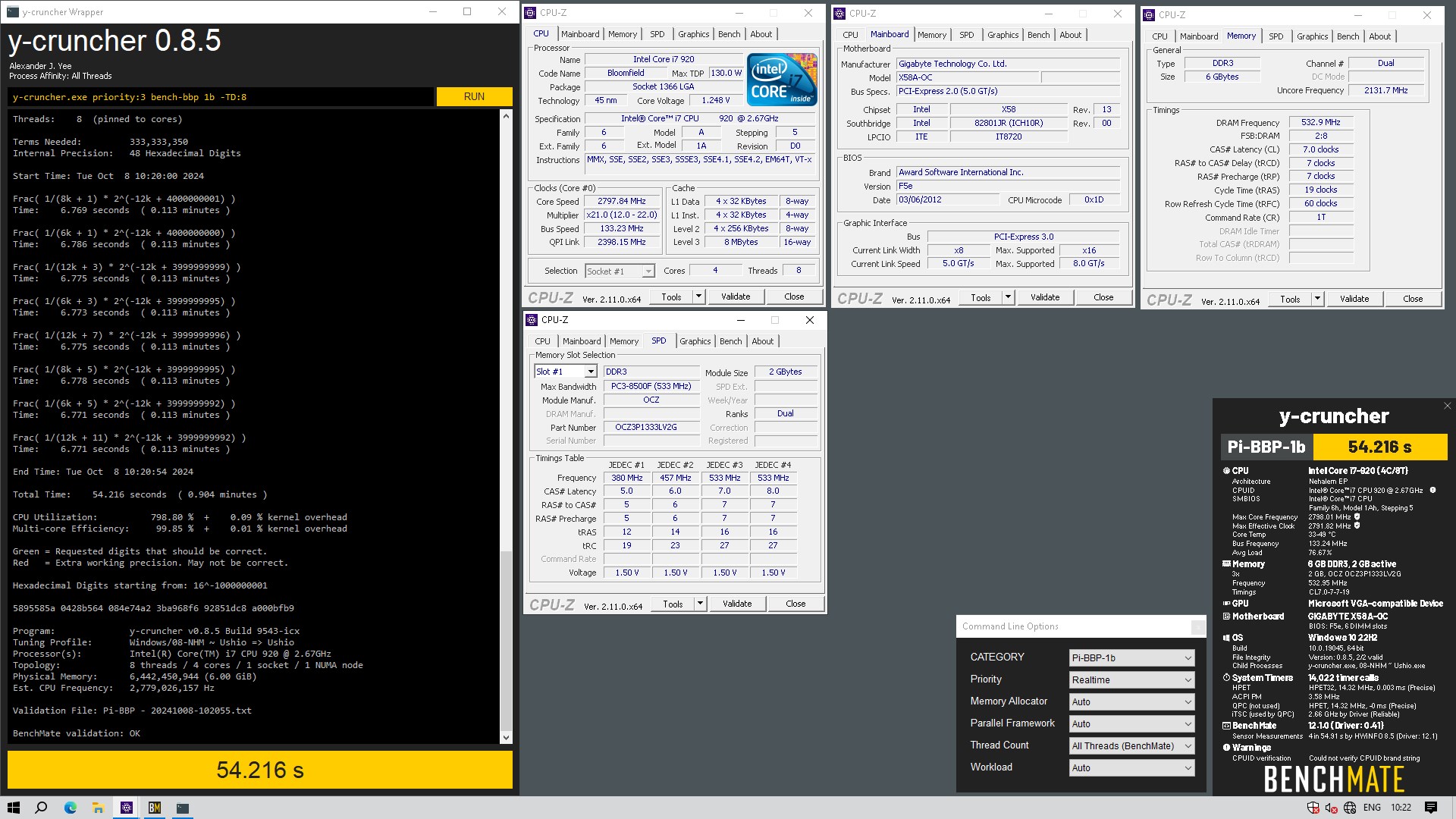Click the muted volume tray icon
Image resolution: width=1456 pixels, height=819 pixels.
coord(1331,808)
